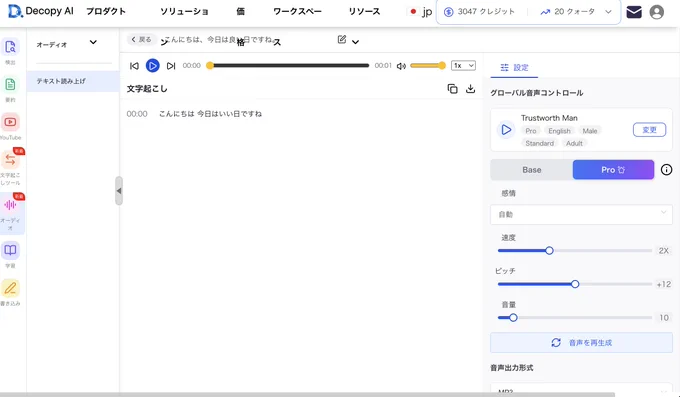Image resolution: width=680 pixels, height=397 pixels.
Task: Download the transcription
Action: pyautogui.click(x=471, y=89)
